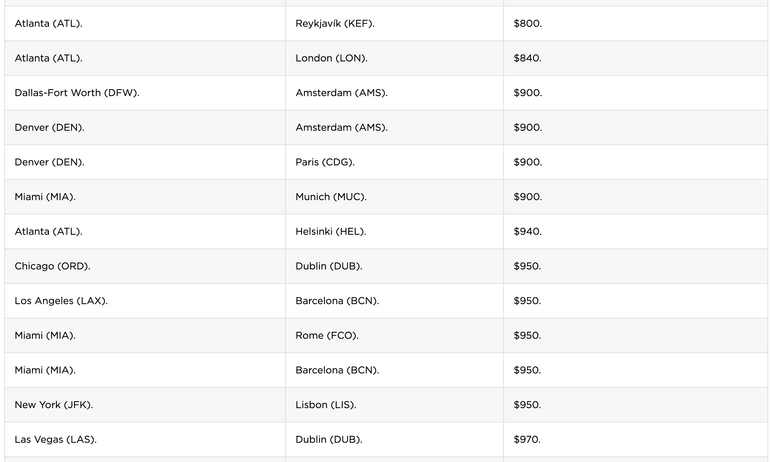770x462 pixels.
Task: Click the Dallas-Fort Worth (DFW) origin cell
Action: (x=77, y=93)
